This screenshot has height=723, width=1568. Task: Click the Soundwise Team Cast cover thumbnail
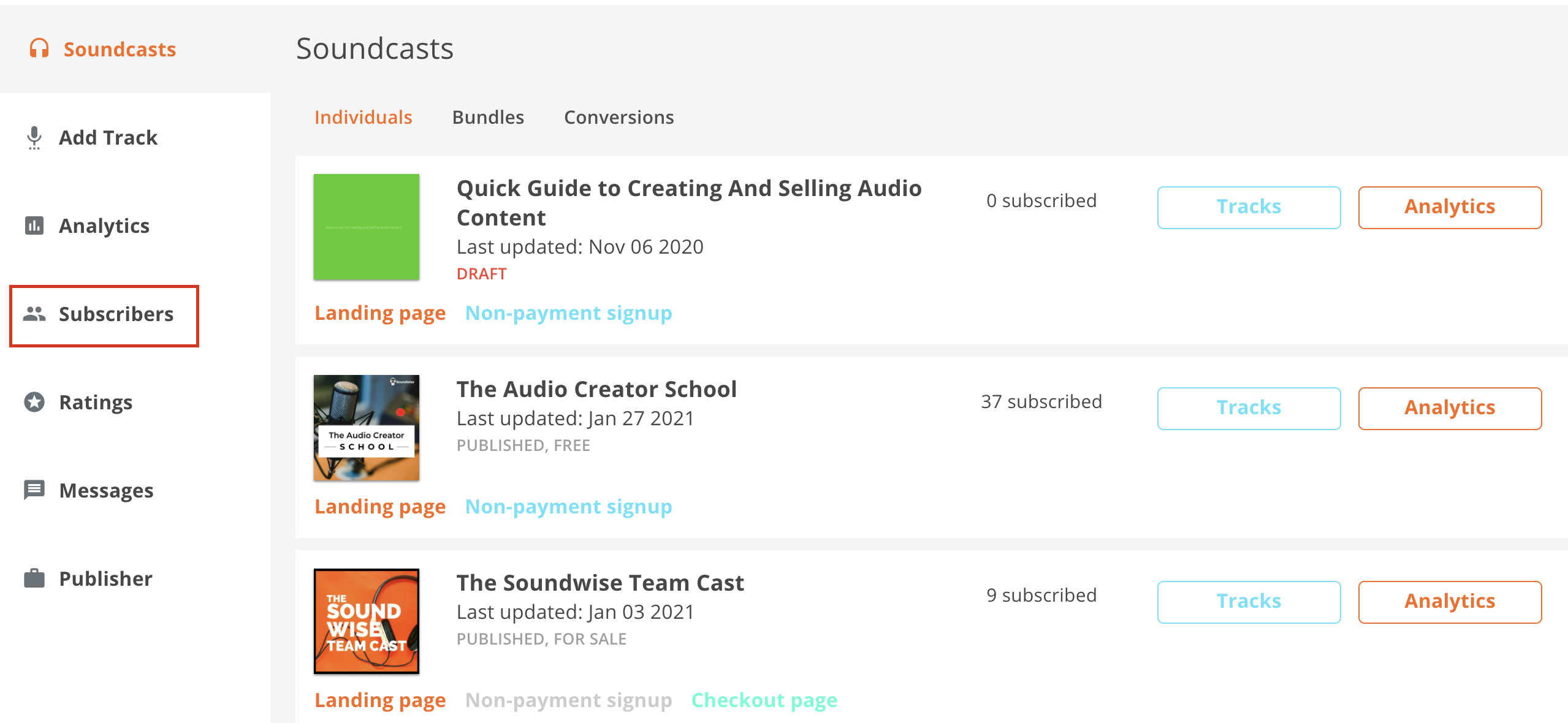coord(367,621)
